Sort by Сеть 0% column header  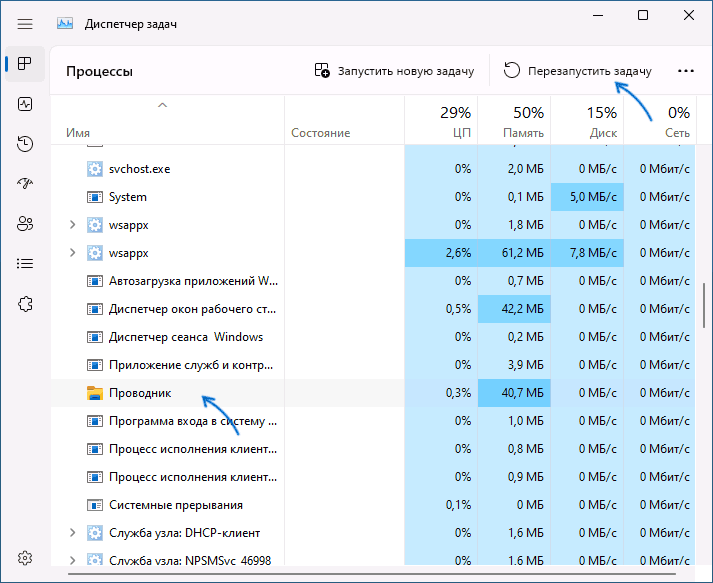pyautogui.click(x=660, y=121)
